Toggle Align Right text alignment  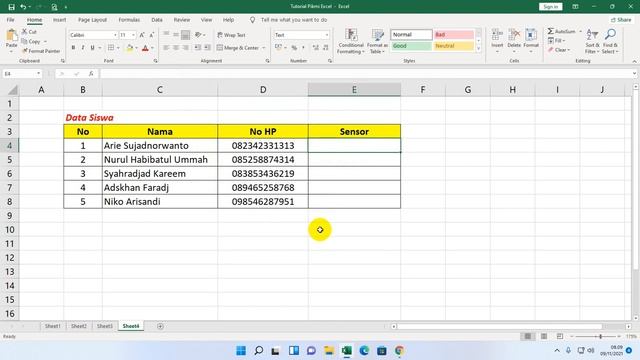pyautogui.click(x=186, y=48)
